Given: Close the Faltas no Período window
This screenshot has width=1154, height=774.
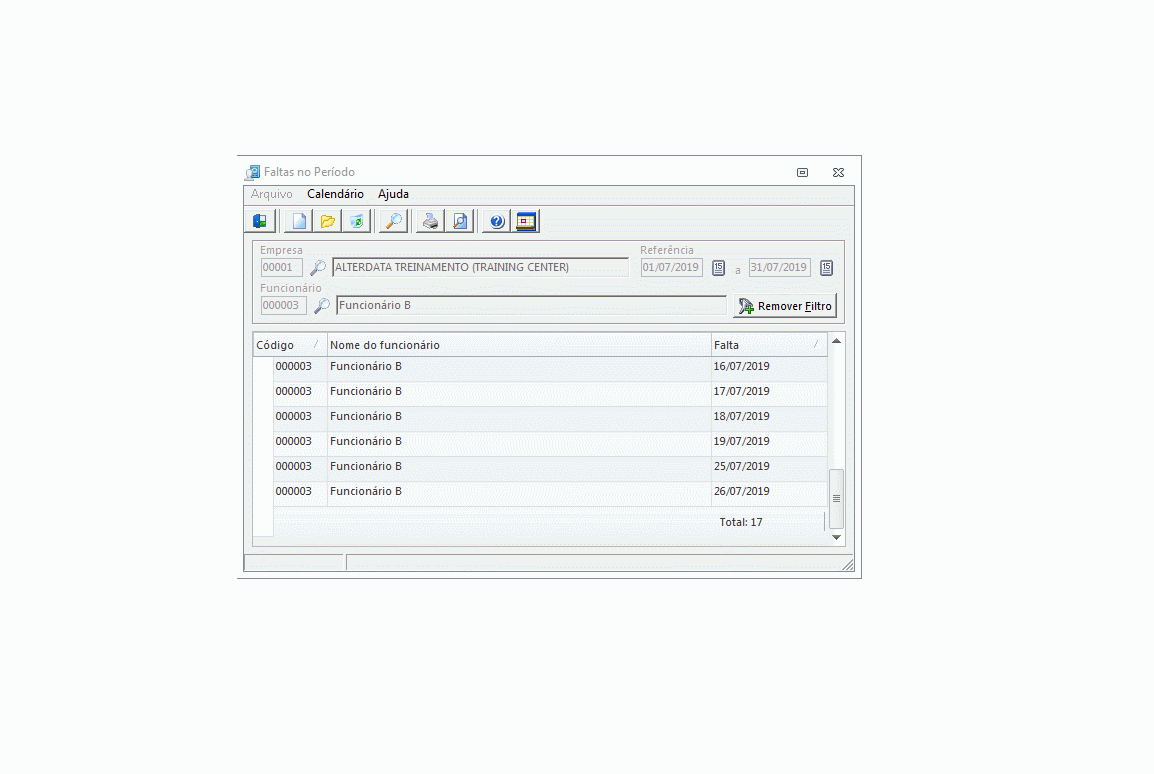Looking at the screenshot, I should 838,172.
